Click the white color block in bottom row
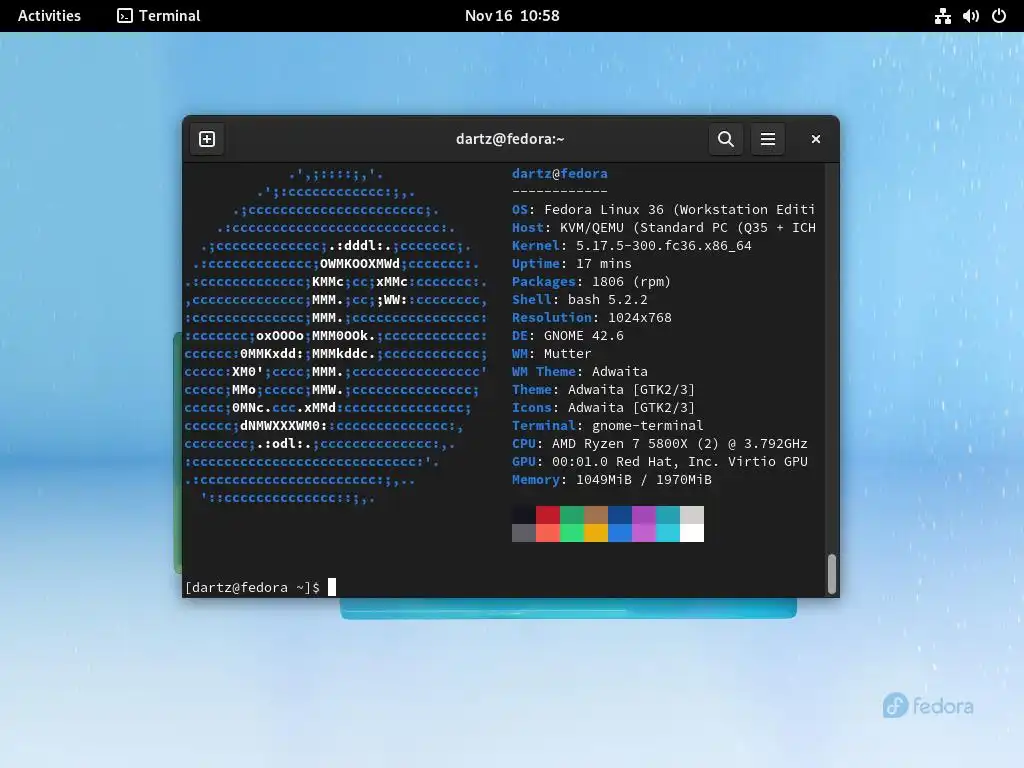The width and height of the screenshot is (1024, 768). click(x=692, y=533)
